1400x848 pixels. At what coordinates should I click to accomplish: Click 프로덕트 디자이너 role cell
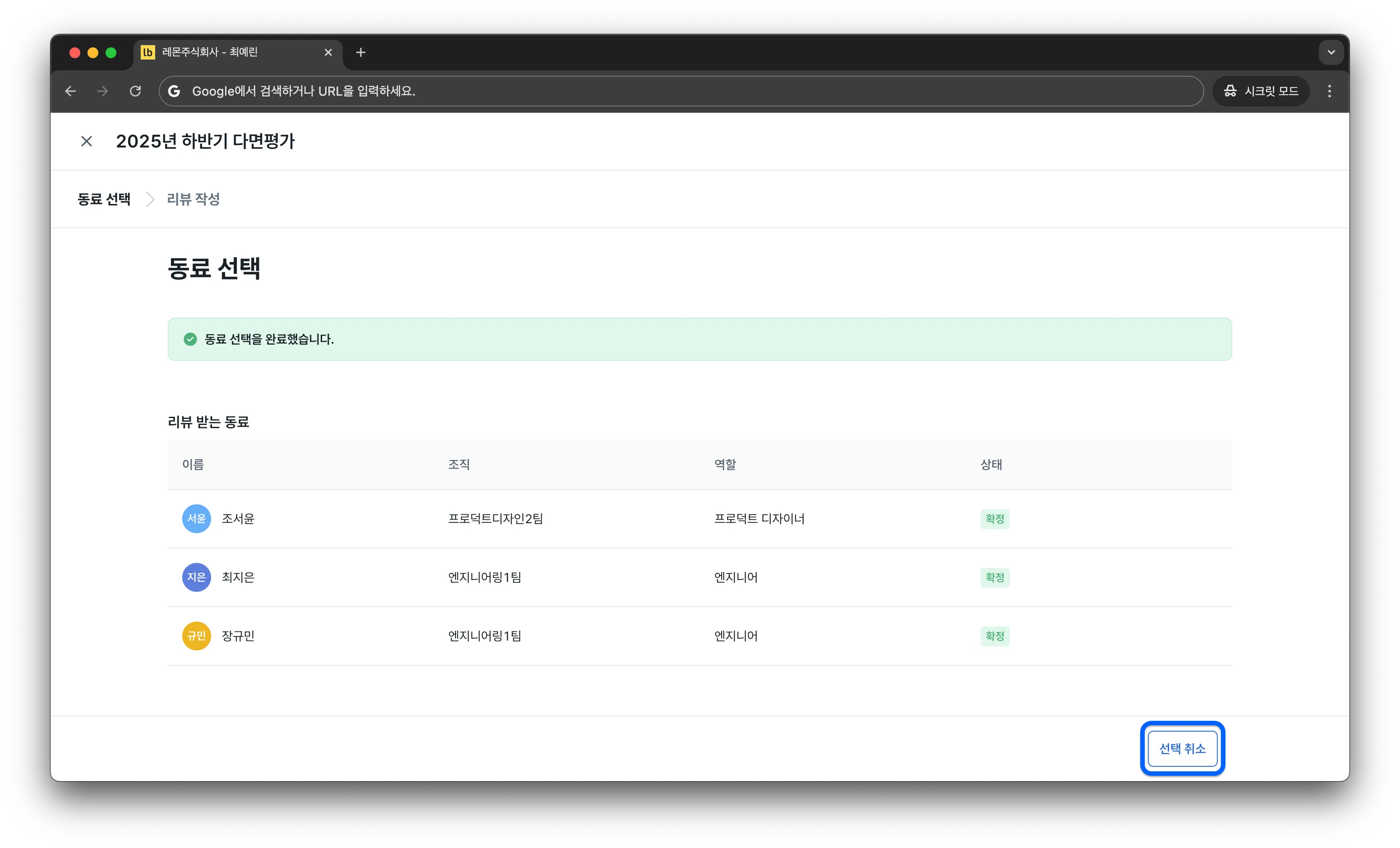[x=759, y=518]
